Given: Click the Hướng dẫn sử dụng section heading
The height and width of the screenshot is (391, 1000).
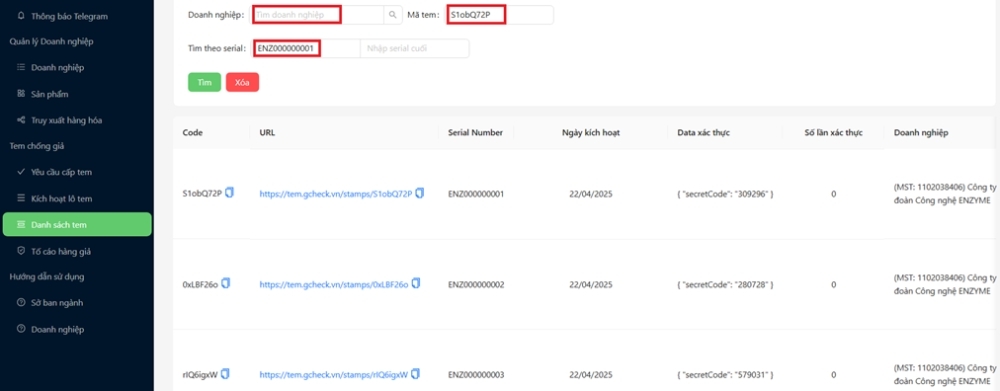Looking at the screenshot, I should pyautogui.click(x=47, y=277).
